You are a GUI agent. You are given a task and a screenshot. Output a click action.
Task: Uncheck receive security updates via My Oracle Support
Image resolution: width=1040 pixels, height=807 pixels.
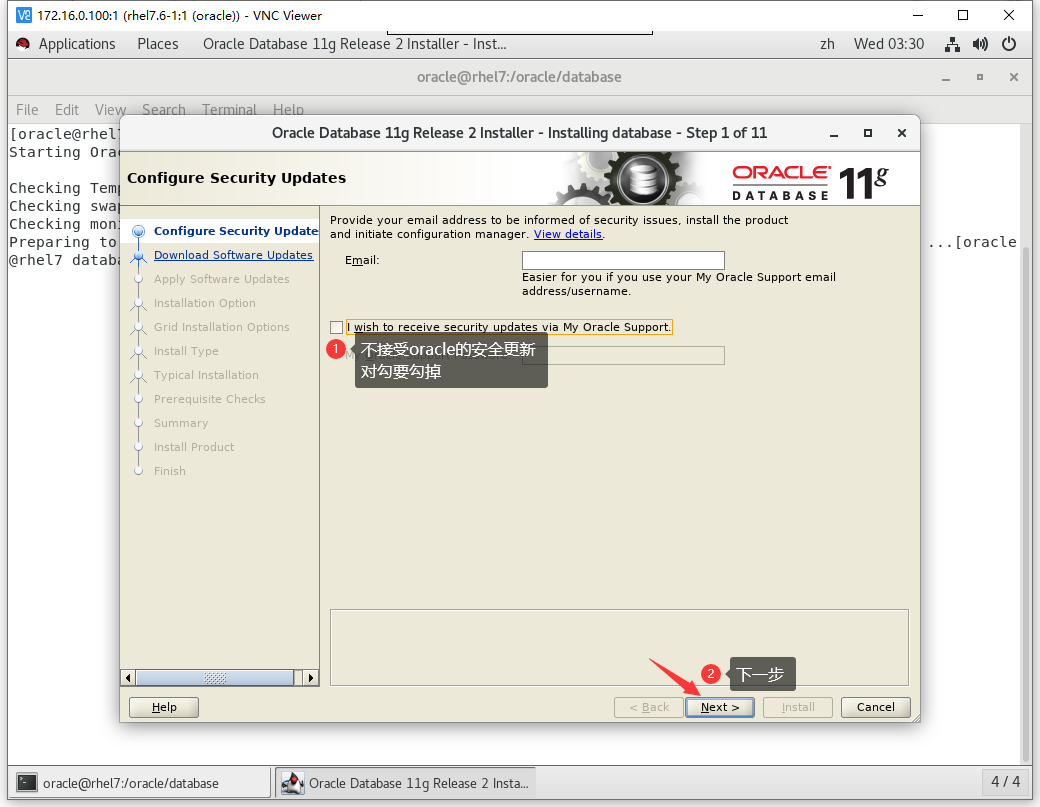pos(336,327)
